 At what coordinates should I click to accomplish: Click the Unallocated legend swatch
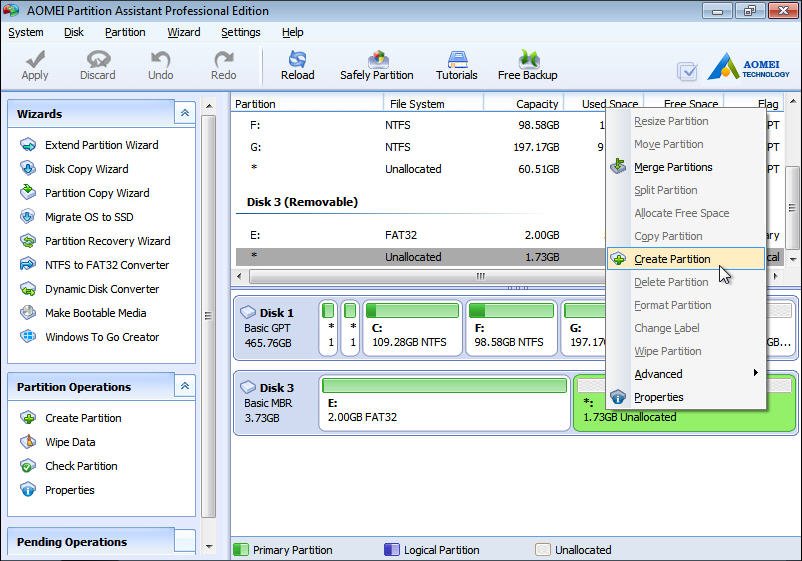pos(543,550)
